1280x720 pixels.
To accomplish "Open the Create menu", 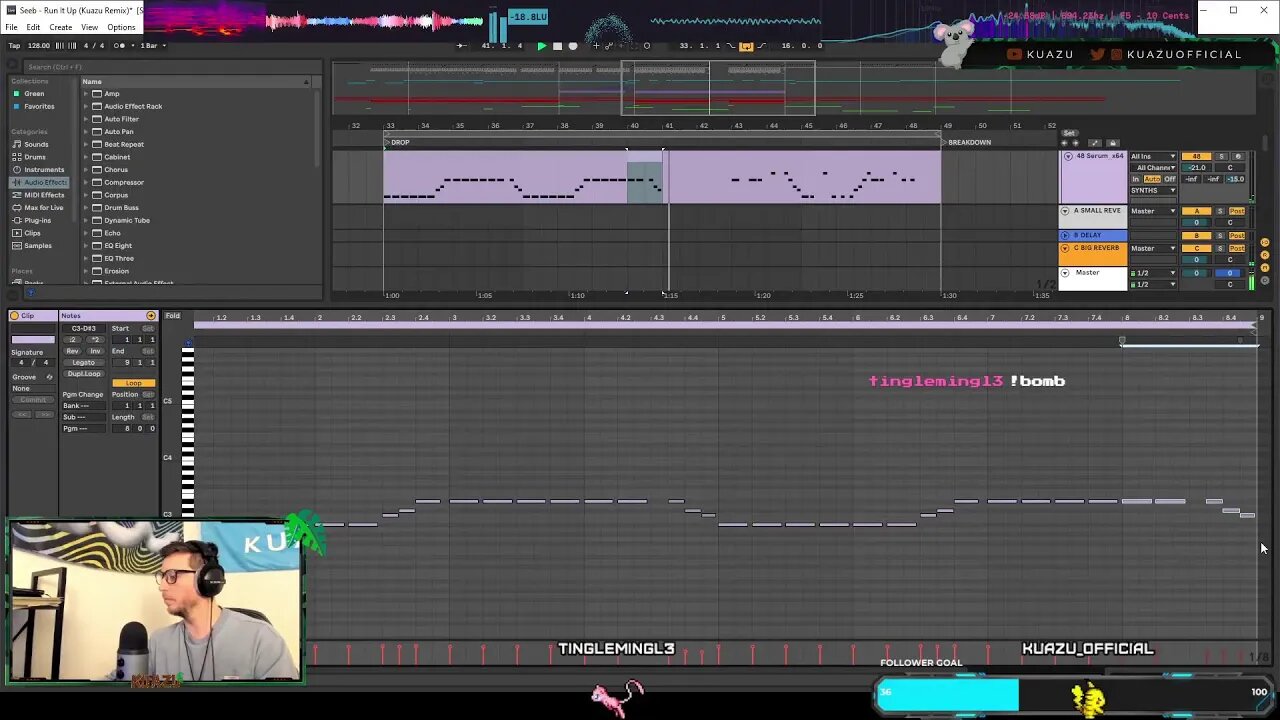I will [x=60, y=27].
